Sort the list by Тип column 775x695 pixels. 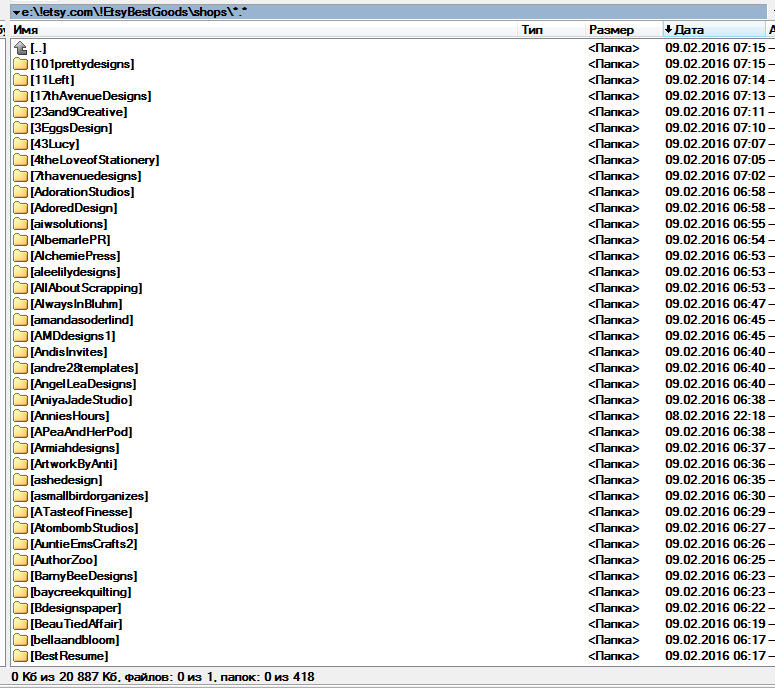(552, 30)
